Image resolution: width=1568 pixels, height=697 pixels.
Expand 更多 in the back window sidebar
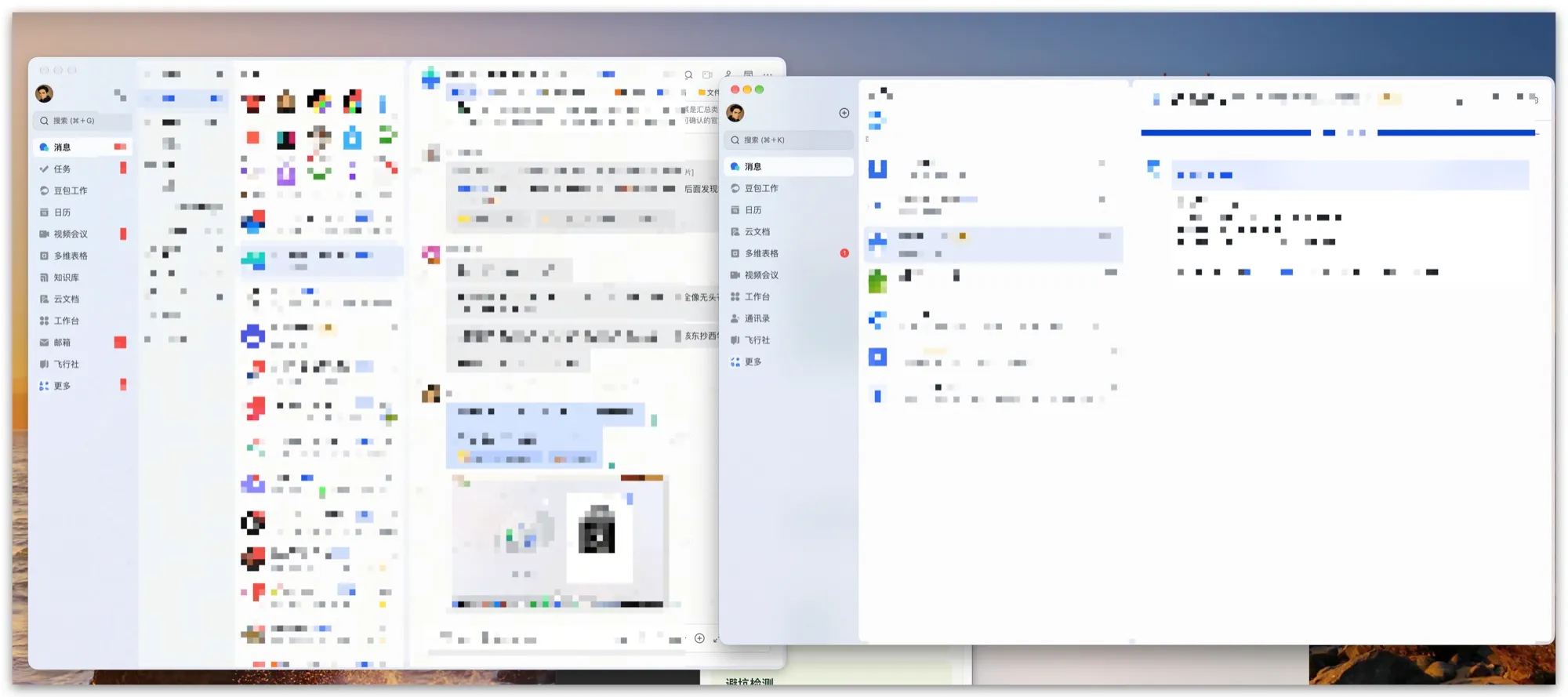pyautogui.click(x=82, y=386)
